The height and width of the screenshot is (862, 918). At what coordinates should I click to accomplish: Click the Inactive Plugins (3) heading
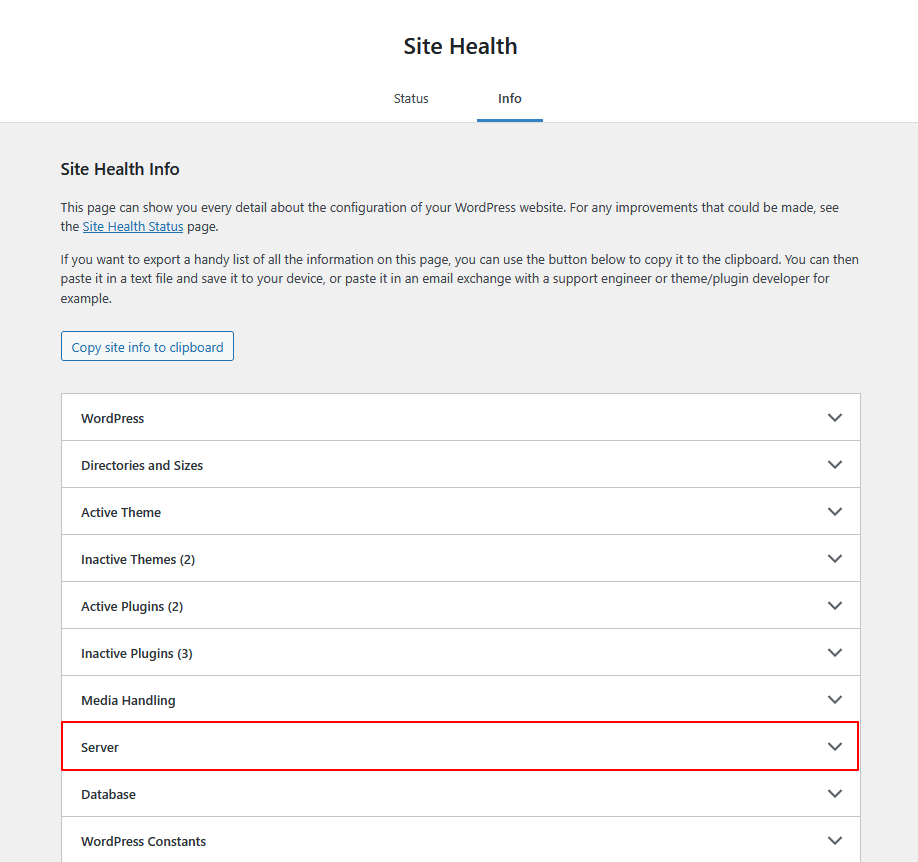[x=136, y=654]
